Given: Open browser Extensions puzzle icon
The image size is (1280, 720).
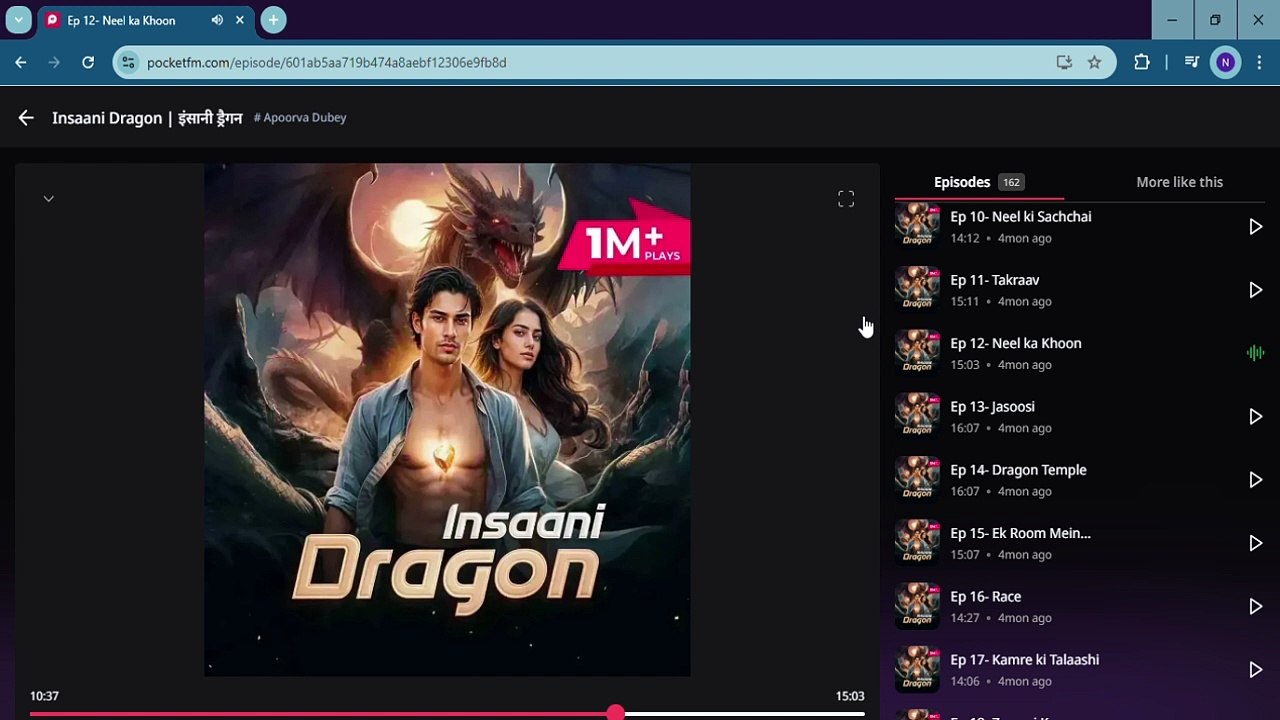Looking at the screenshot, I should (x=1141, y=62).
